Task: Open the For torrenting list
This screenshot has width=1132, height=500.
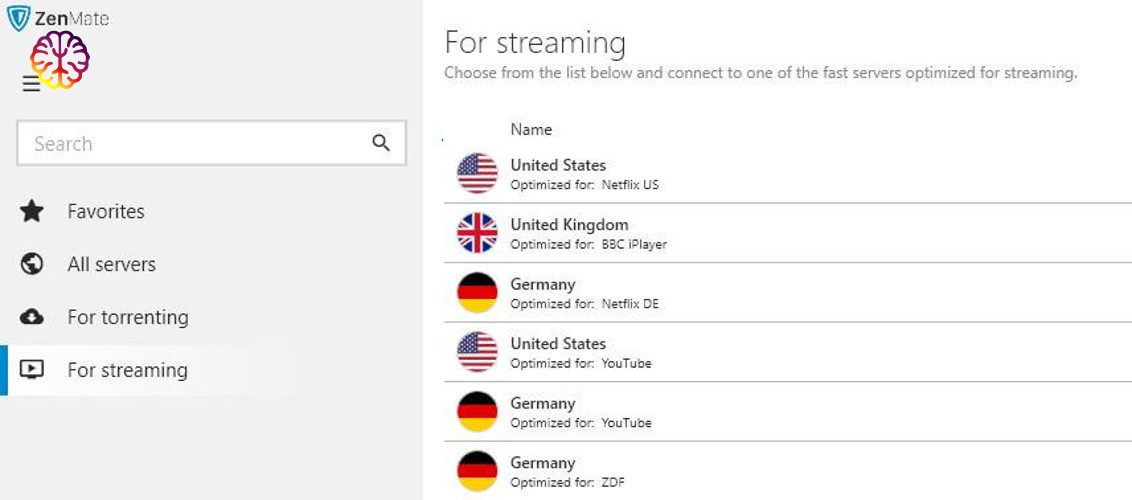Action: [128, 317]
